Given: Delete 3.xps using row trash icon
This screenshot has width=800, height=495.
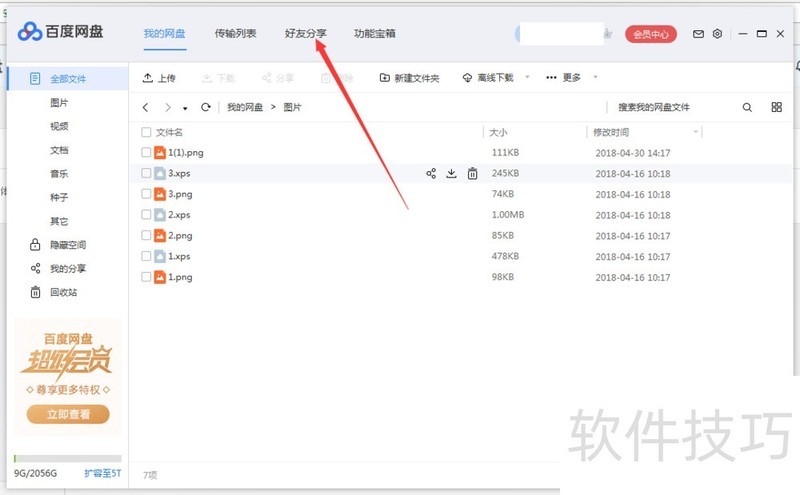Looking at the screenshot, I should click(472, 174).
